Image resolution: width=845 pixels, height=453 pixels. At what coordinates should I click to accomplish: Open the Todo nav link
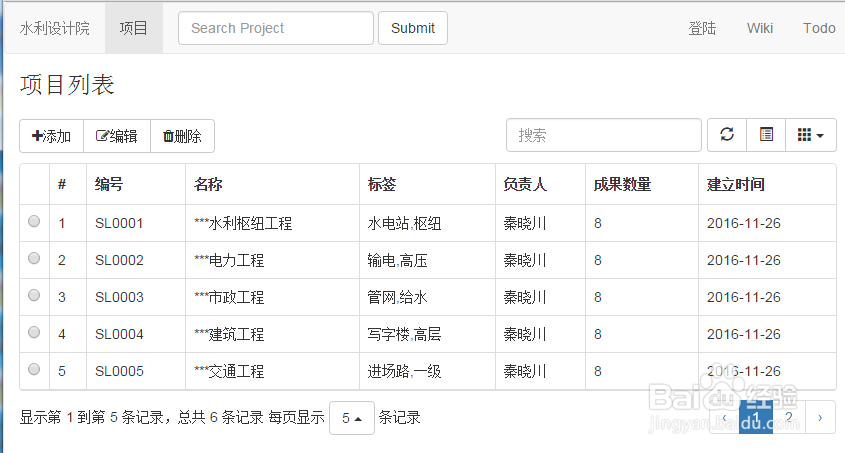(819, 28)
